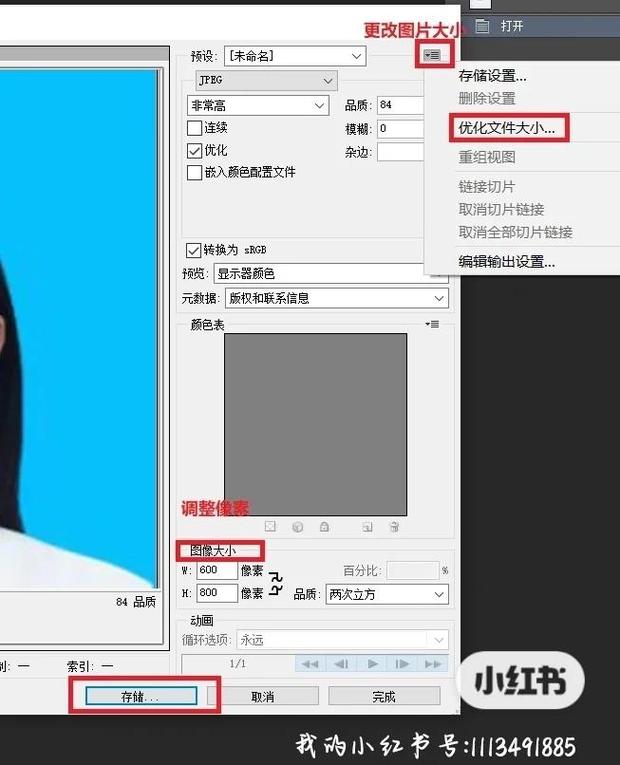Choose 存储设置... from the optimize menu
This screenshot has width=620, height=765.
click(493, 76)
